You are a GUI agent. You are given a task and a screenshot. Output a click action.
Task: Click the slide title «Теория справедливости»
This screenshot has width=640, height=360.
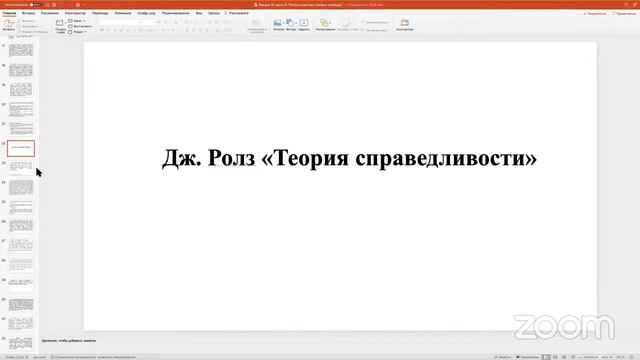[x=349, y=158]
